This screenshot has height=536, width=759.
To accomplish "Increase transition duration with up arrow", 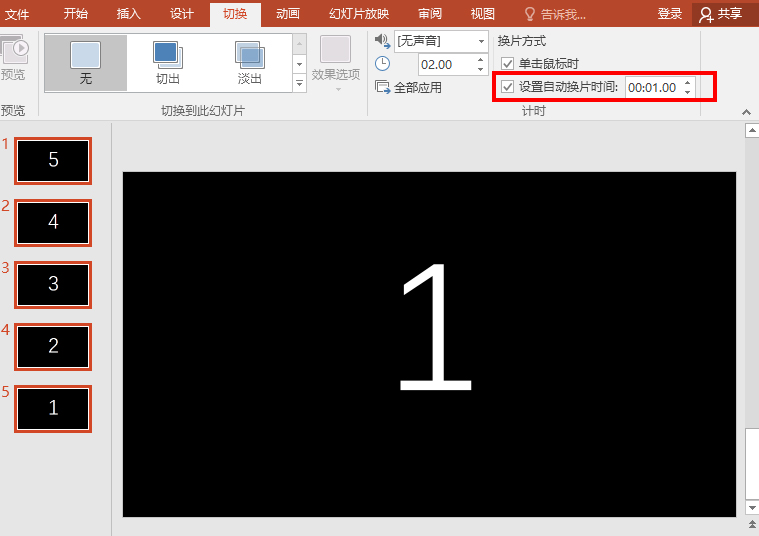I will tap(480, 60).
